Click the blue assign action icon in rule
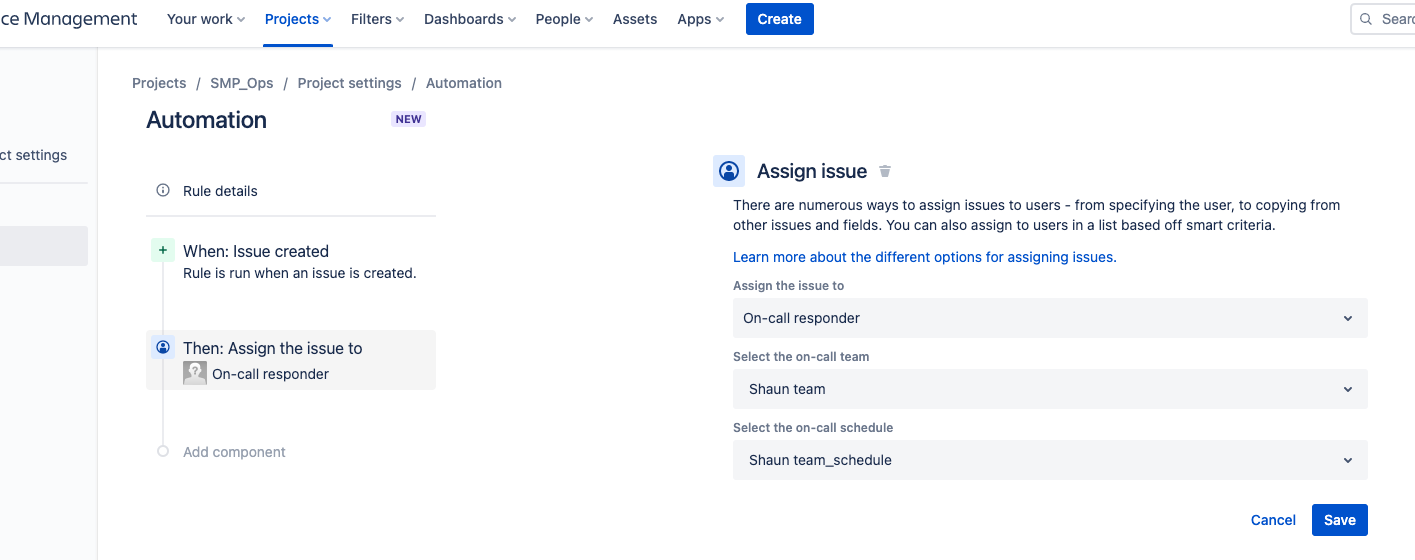 [x=163, y=348]
